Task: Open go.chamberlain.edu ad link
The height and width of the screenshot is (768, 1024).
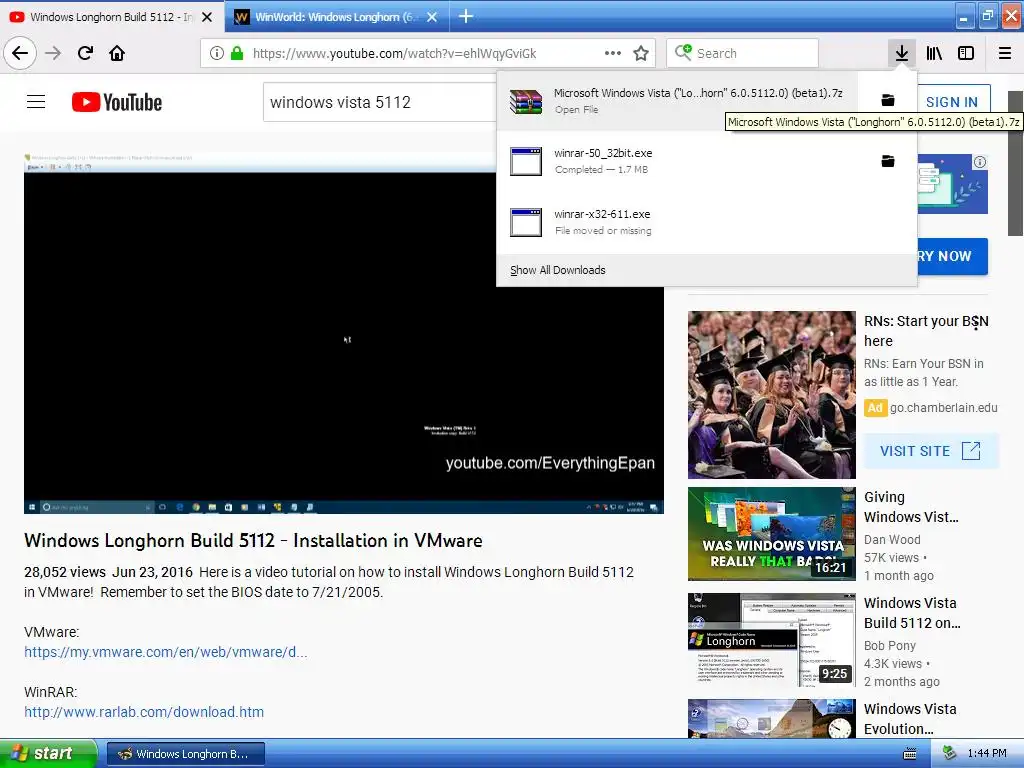Action: 943,408
